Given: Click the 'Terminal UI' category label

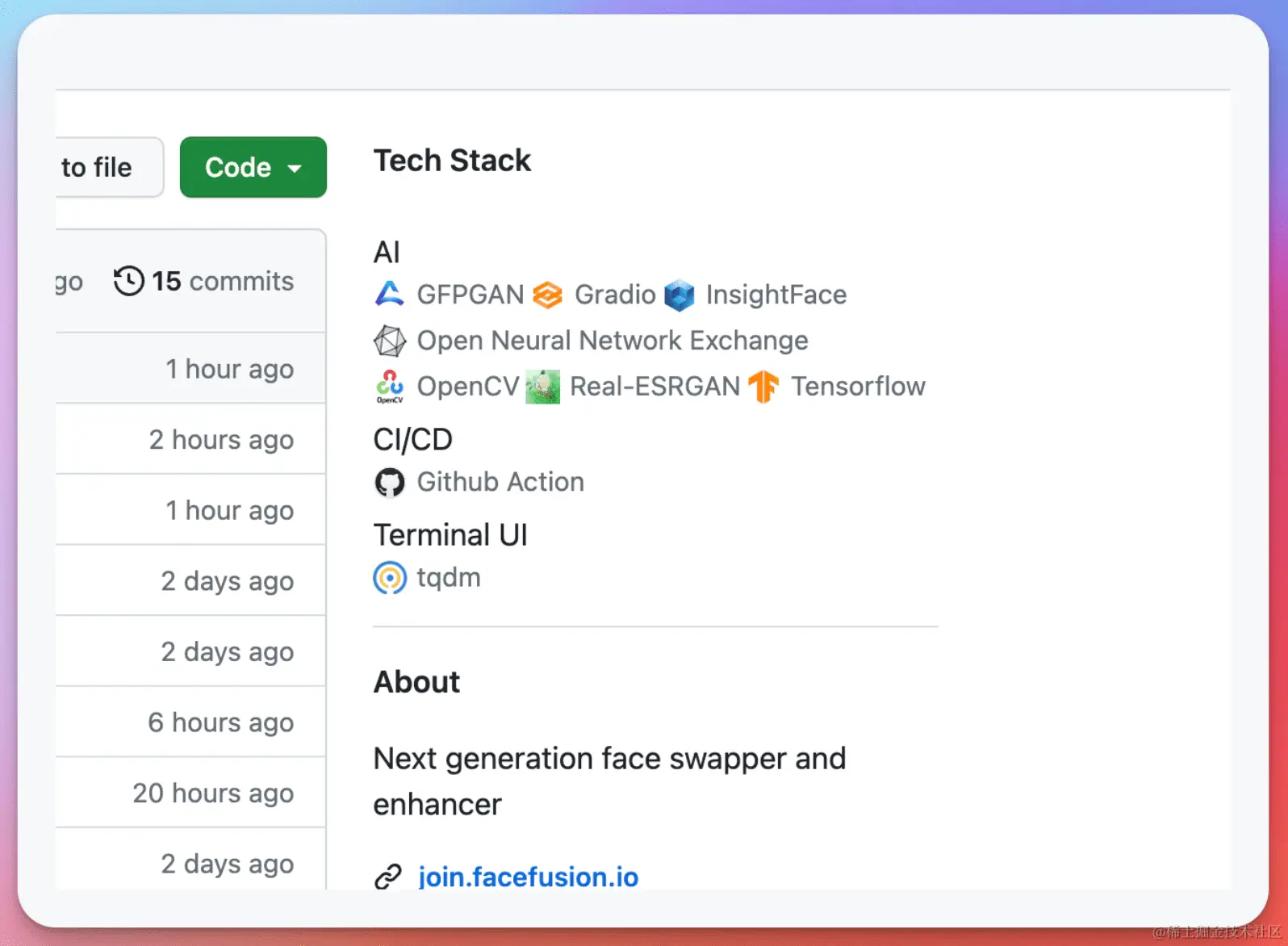Looking at the screenshot, I should pos(450,535).
